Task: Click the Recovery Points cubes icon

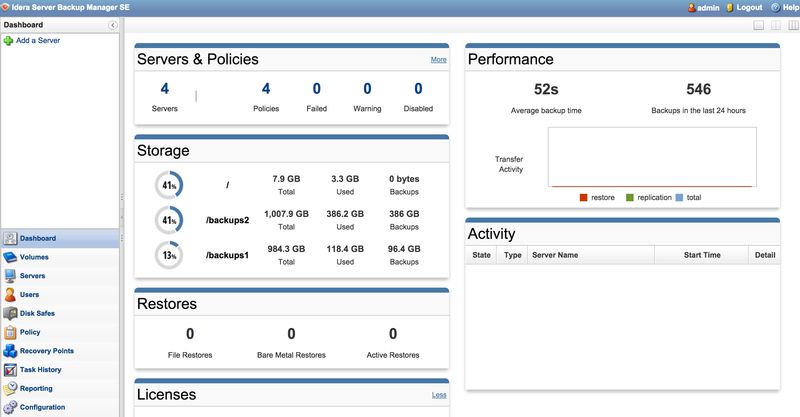Action: [10, 351]
